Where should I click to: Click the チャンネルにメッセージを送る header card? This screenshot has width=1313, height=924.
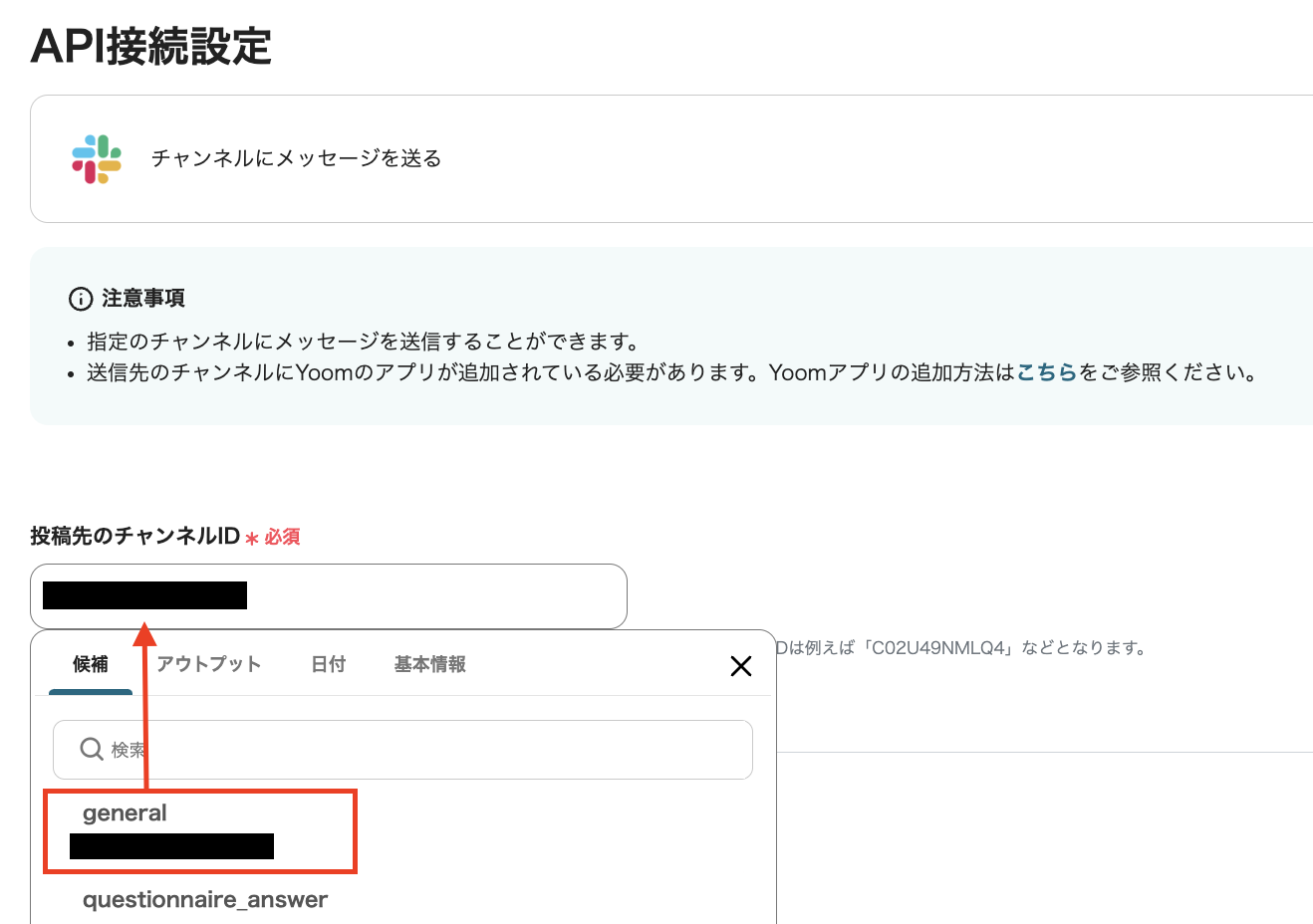click(x=295, y=157)
